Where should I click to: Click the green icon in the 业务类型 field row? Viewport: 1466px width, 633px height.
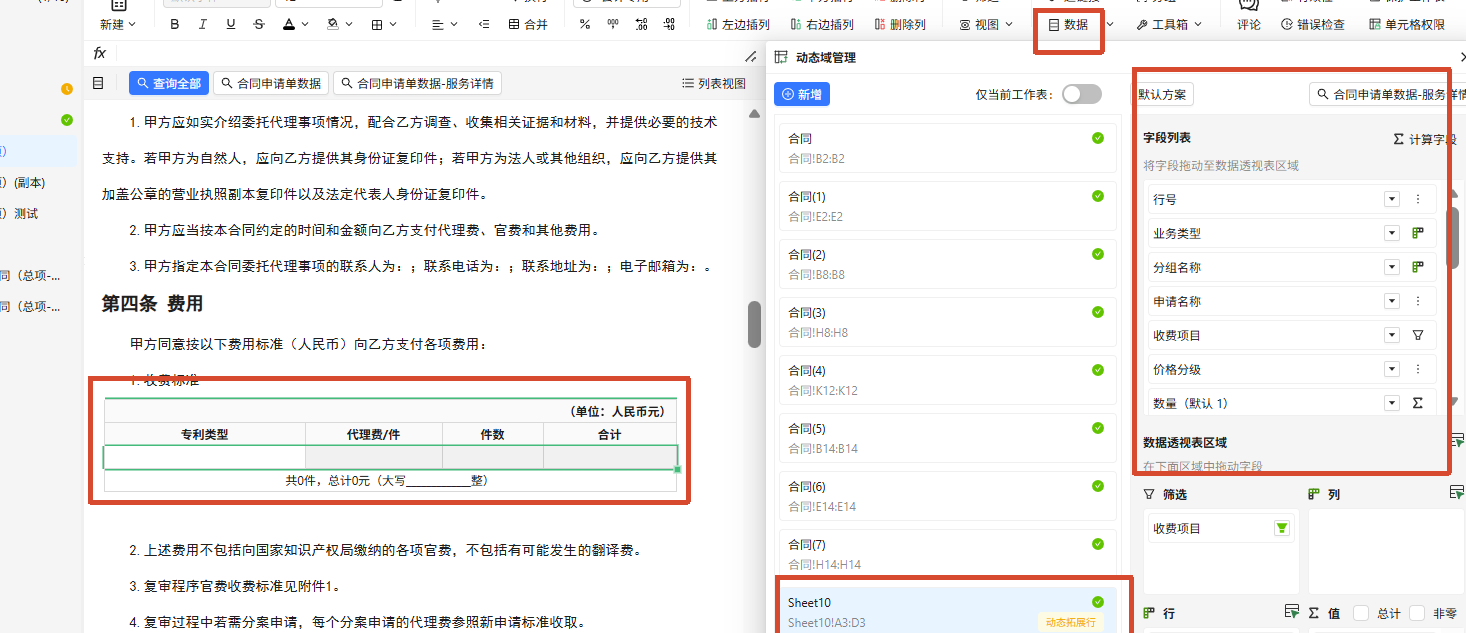tap(1417, 234)
